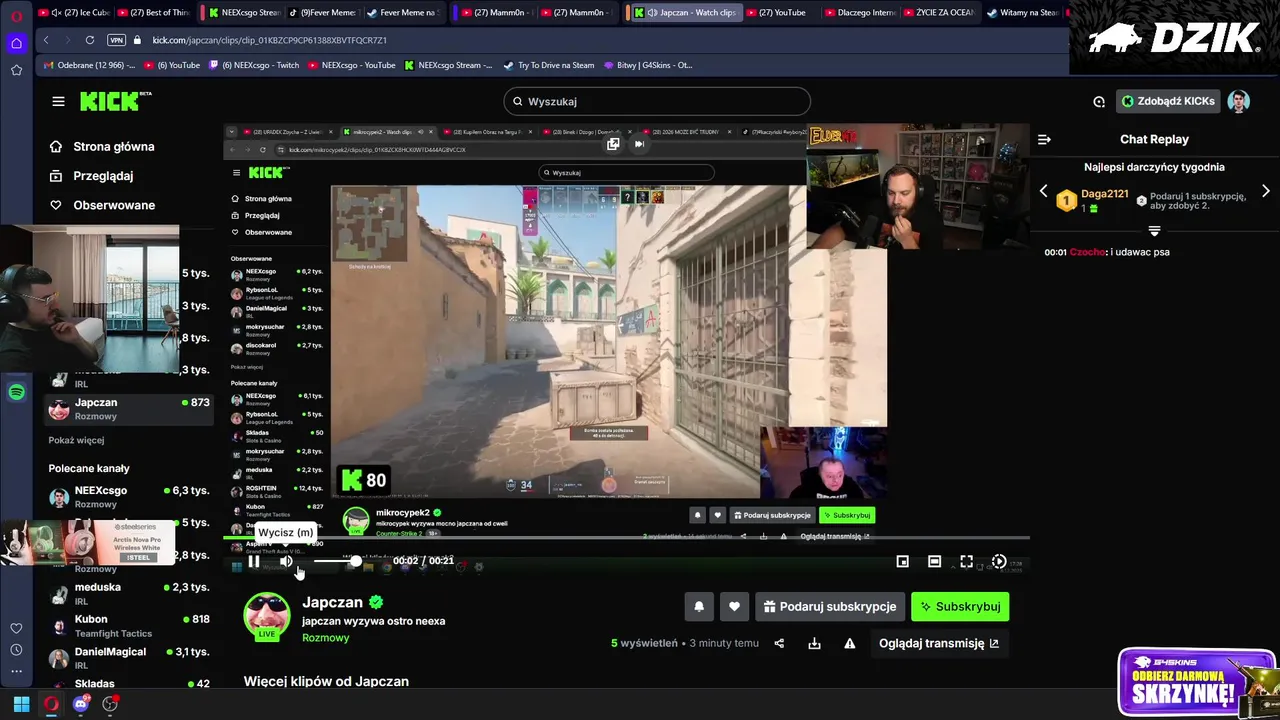The image size is (1280, 720).
Task: Open Try To Drive na Steam bookmark
Action: [x=549, y=65]
